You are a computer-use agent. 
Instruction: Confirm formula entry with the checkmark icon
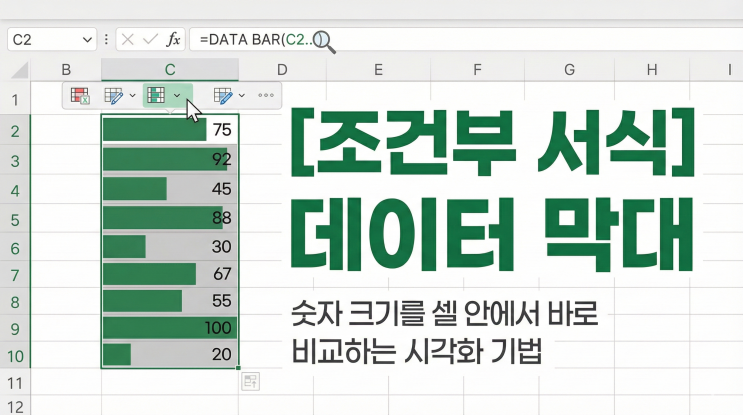[x=150, y=39]
